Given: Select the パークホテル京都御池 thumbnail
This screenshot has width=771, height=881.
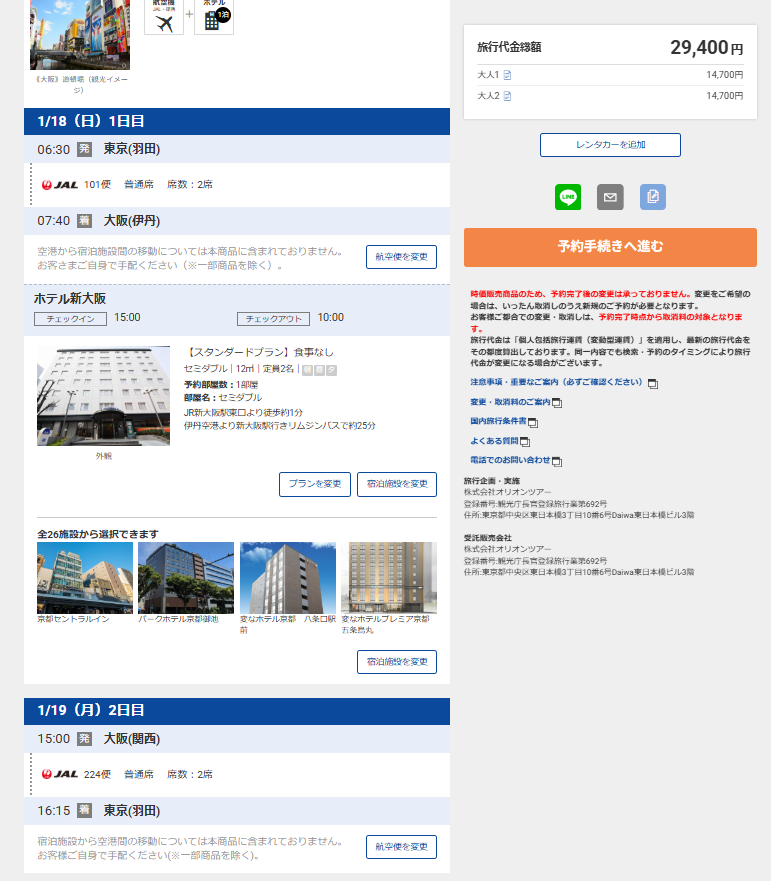Looking at the screenshot, I should (x=186, y=578).
